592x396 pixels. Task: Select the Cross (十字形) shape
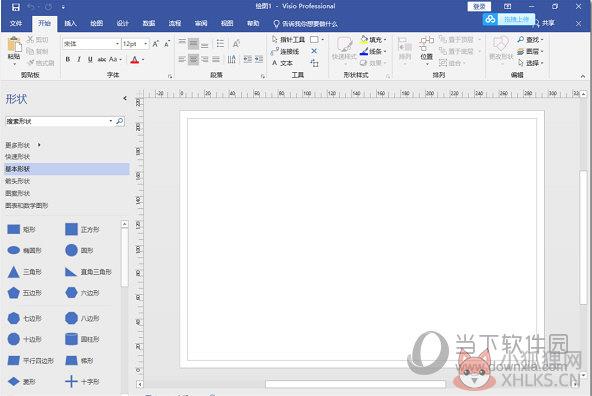(x=82, y=382)
